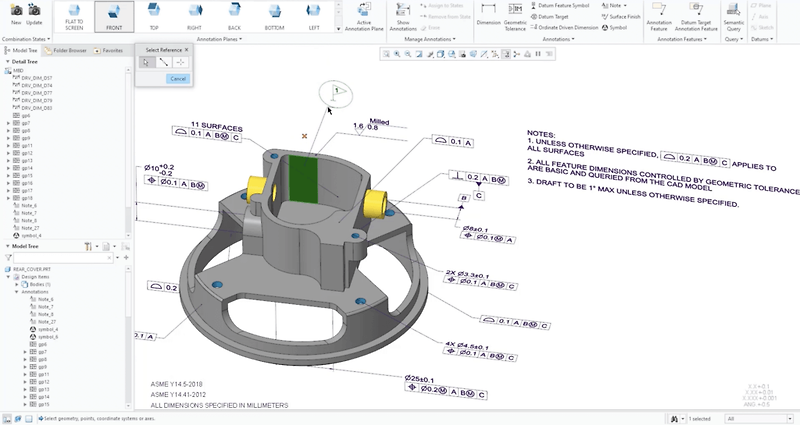Image resolution: width=800 pixels, height=425 pixels.
Task: Select the Semantic Query tool
Action: pyautogui.click(x=733, y=17)
